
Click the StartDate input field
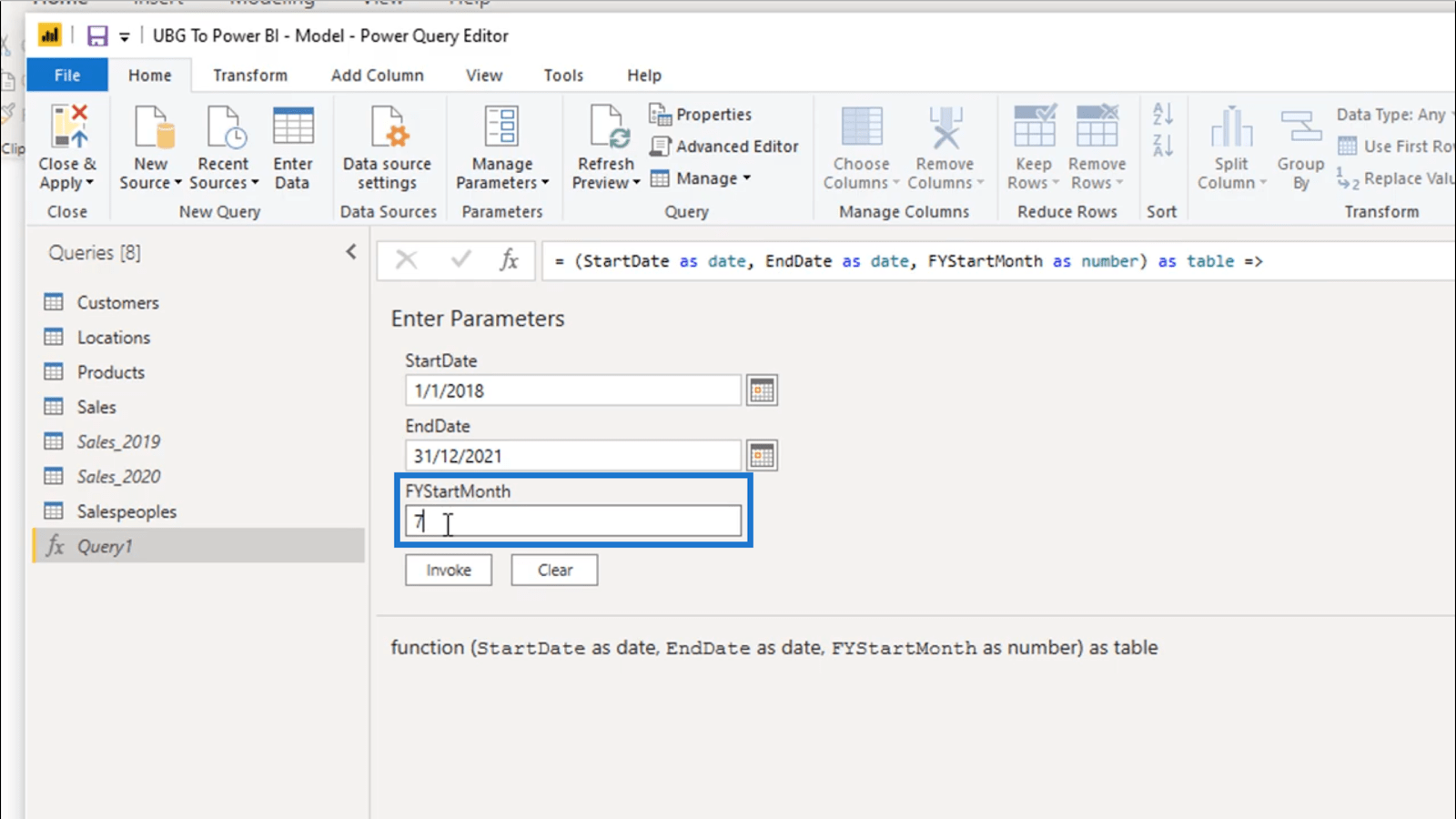coord(573,390)
